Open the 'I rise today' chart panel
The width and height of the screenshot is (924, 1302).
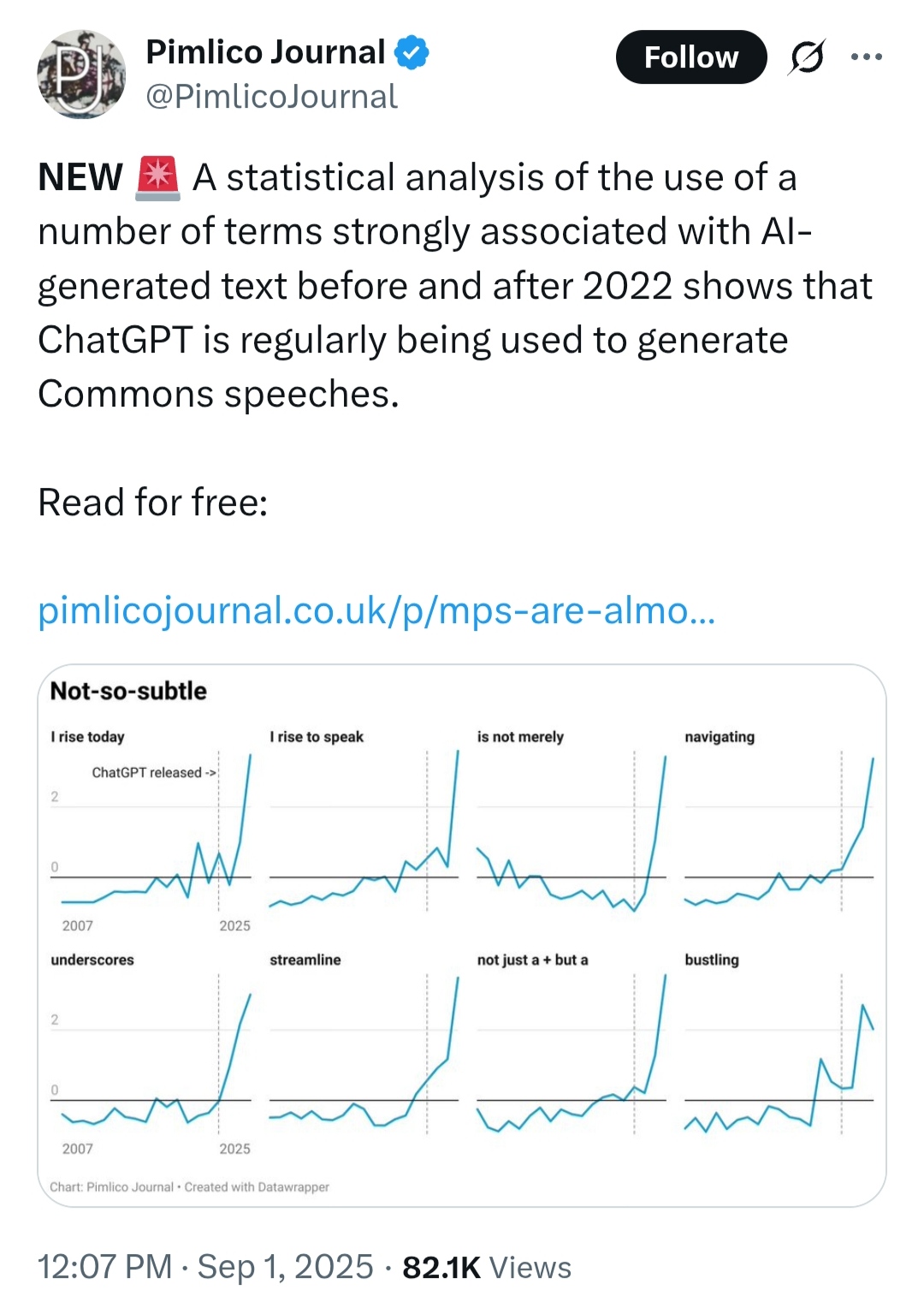(151, 830)
